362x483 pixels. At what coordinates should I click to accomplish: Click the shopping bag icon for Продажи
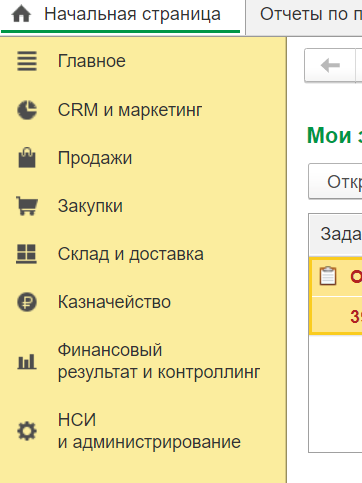(x=27, y=157)
